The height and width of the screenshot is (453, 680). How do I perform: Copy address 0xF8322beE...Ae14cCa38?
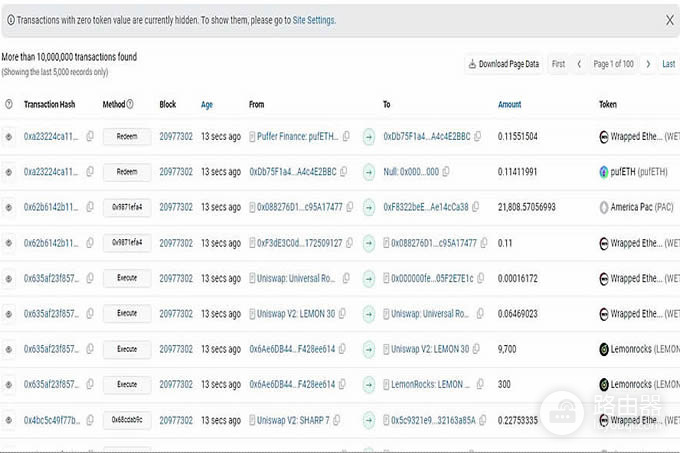[476, 207]
